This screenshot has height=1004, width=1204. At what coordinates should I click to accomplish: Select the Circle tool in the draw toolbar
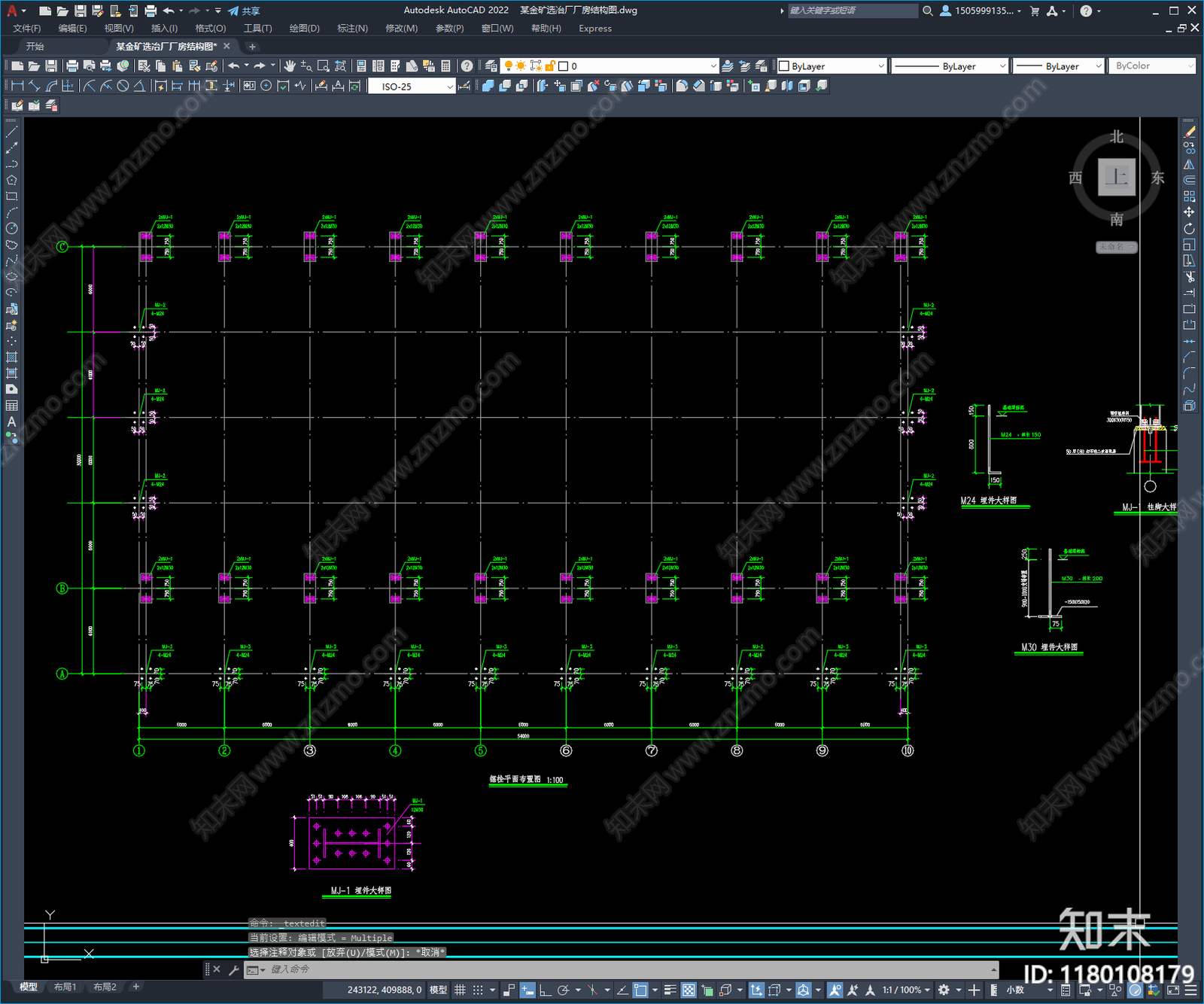pos(11,228)
